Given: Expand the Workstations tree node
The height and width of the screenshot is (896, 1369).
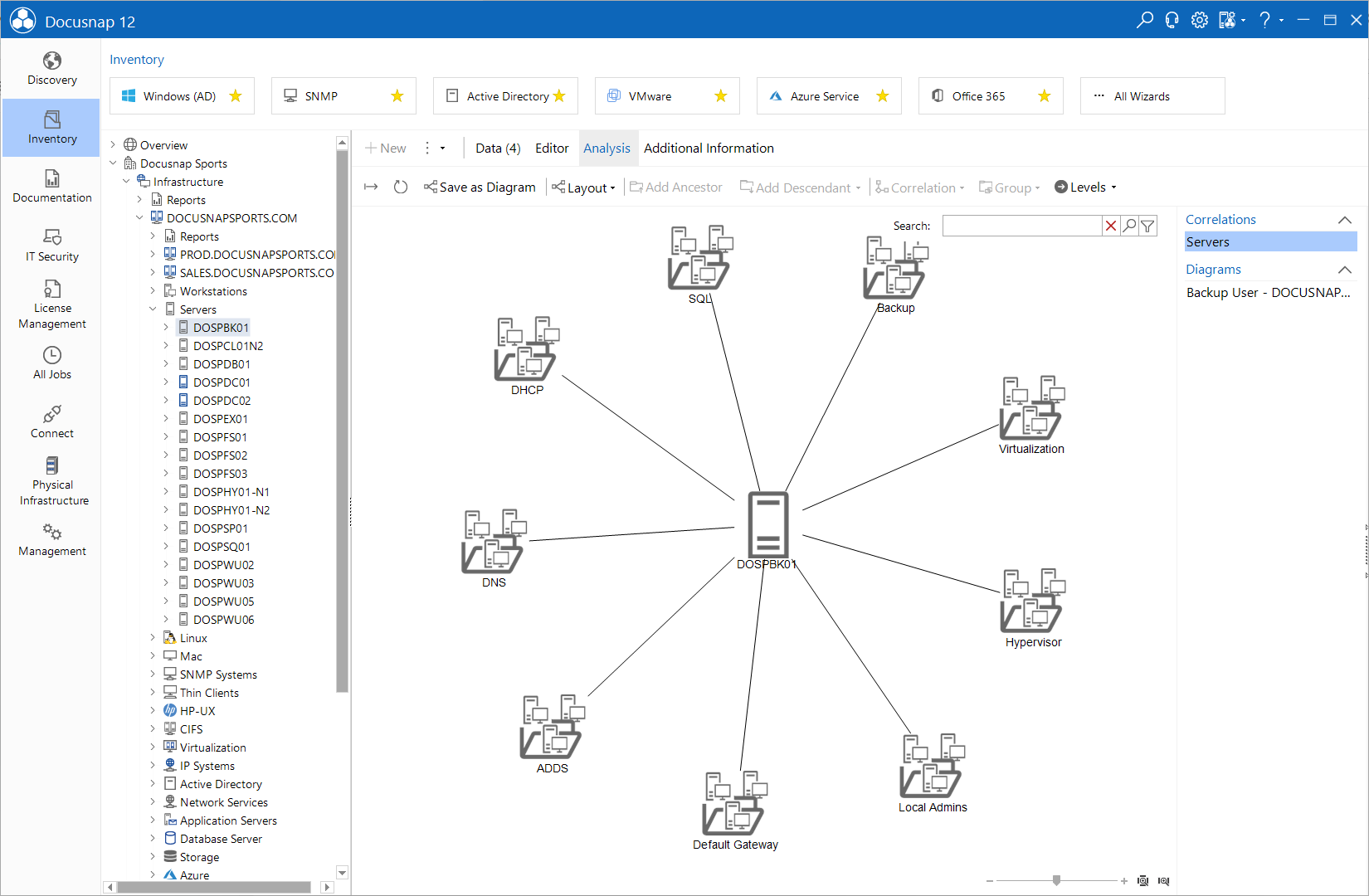Looking at the screenshot, I should coord(153,291).
